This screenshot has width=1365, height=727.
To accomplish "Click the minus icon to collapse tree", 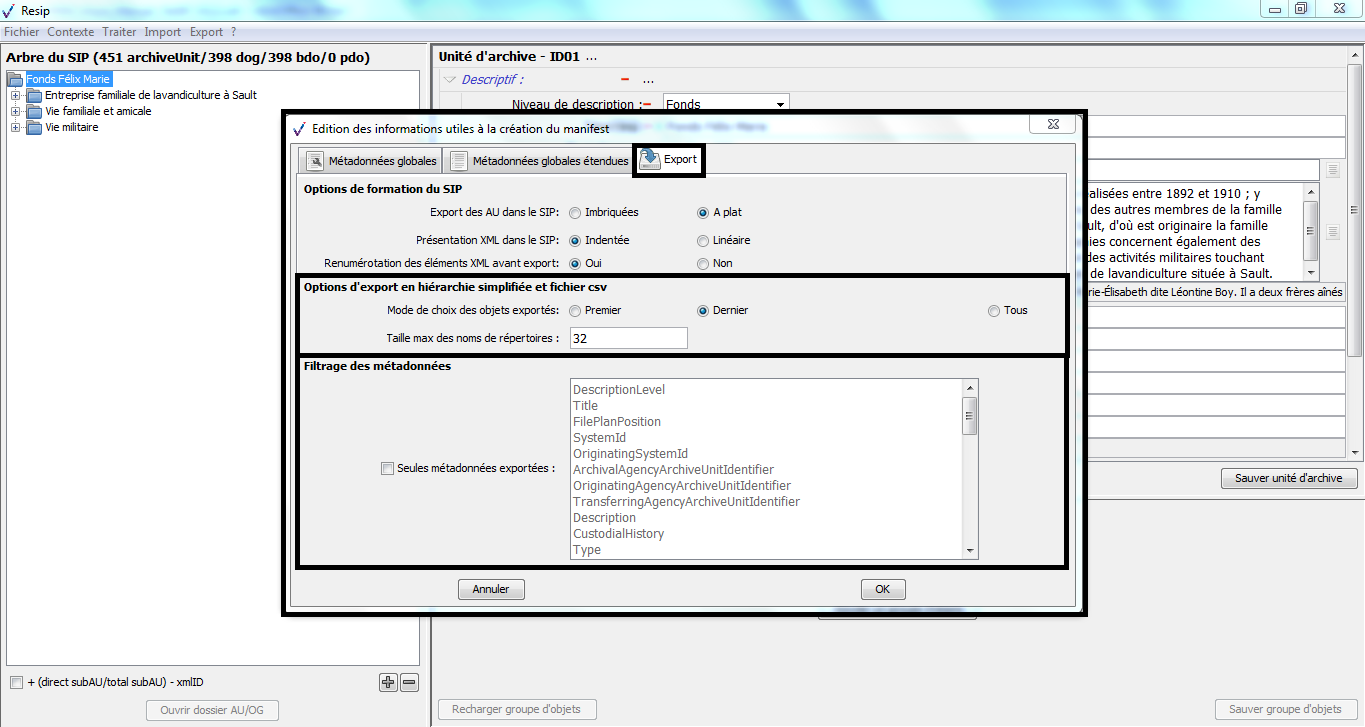I will point(409,682).
